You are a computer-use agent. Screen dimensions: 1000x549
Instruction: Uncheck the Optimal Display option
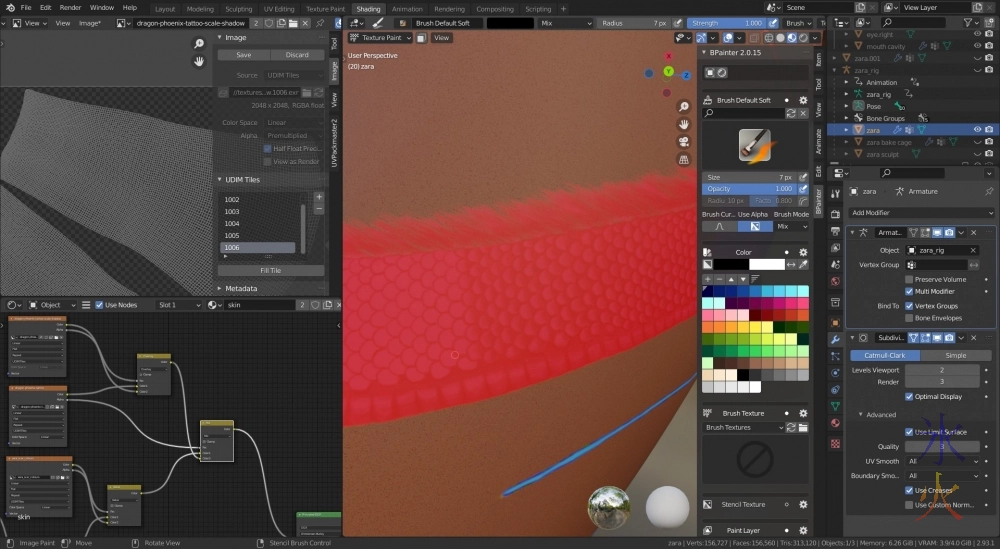click(909, 396)
